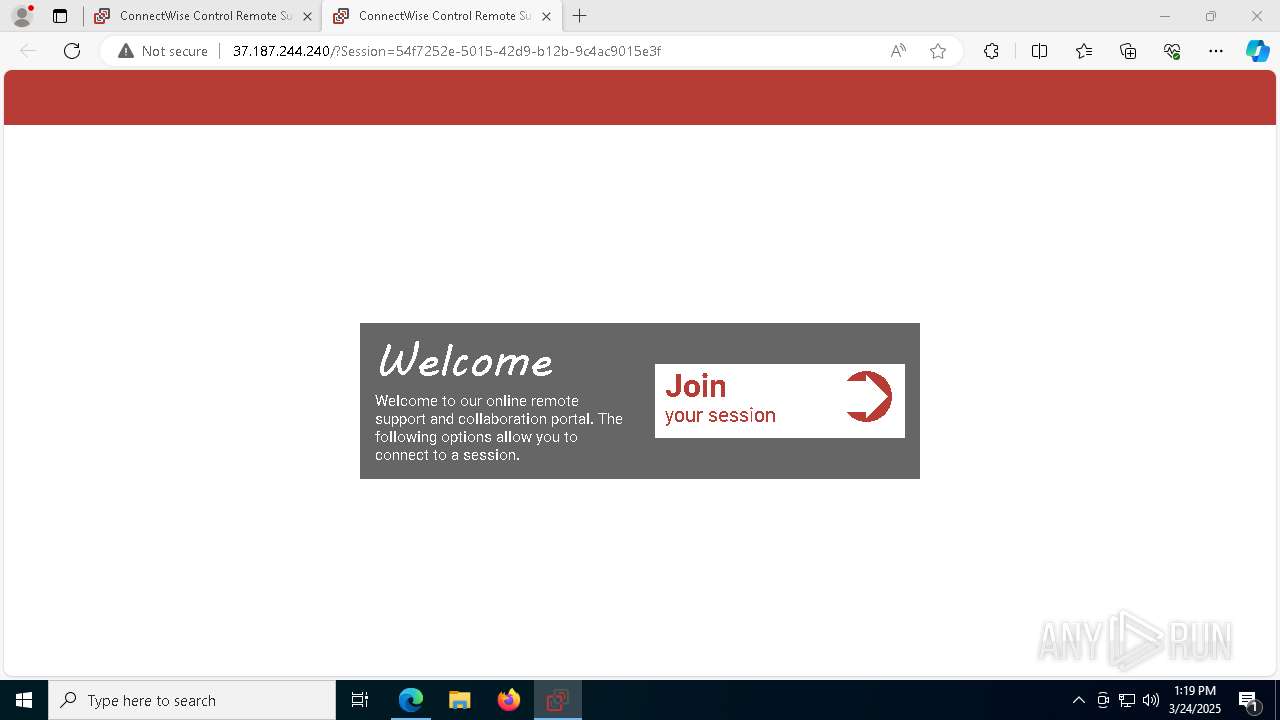Launch Microsoft Edge from taskbar
Image resolution: width=1280 pixels, height=720 pixels.
[x=411, y=700]
